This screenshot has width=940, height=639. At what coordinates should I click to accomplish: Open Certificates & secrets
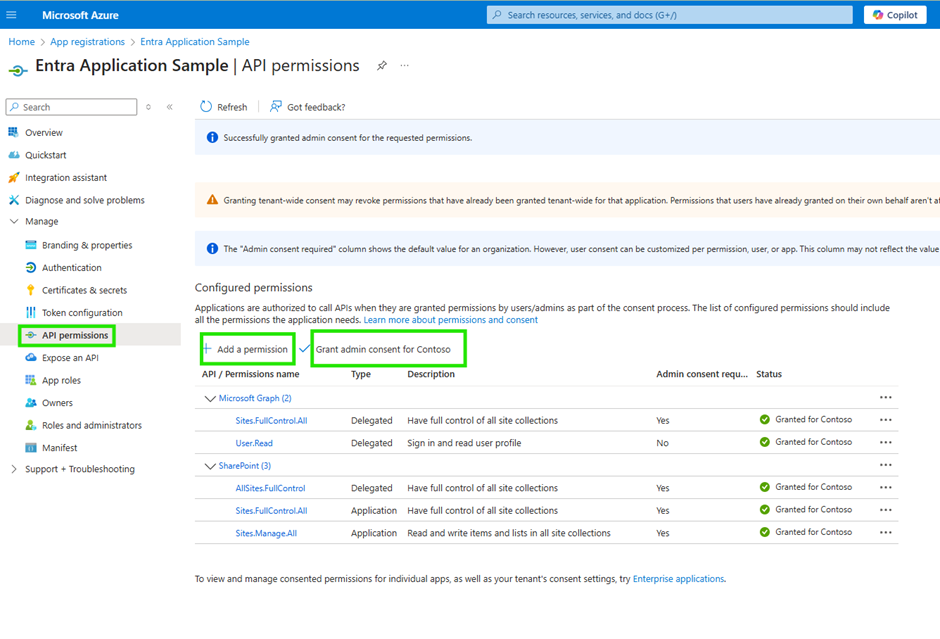[84, 290]
